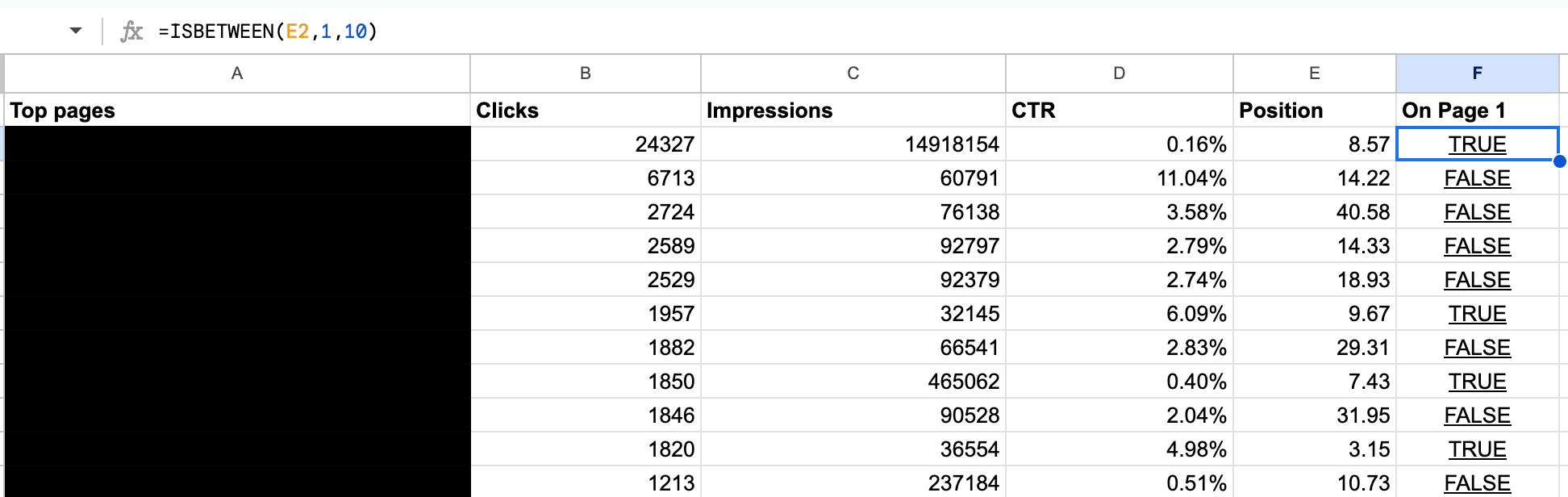Select the CTR column header D
Image resolution: width=1568 pixels, height=497 pixels.
pos(1119,73)
